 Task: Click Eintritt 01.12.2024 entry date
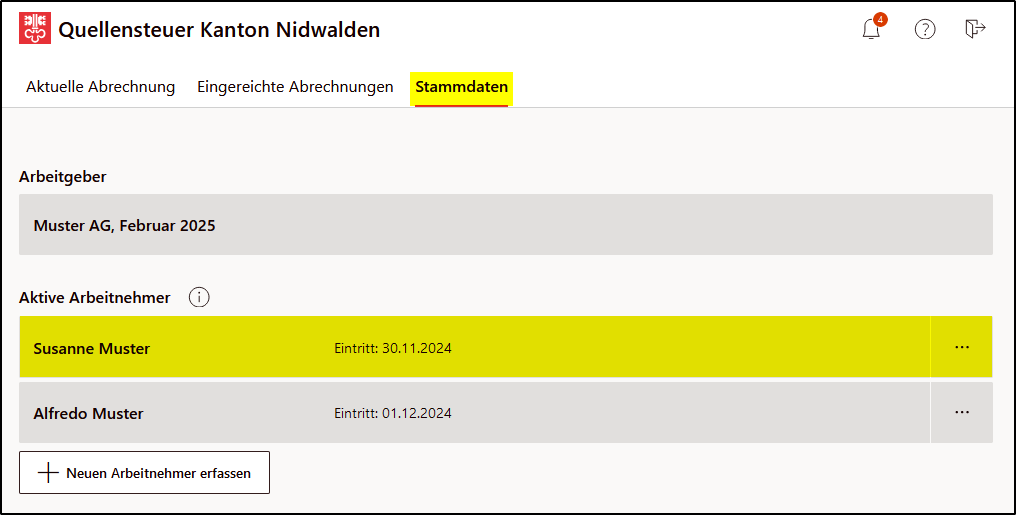[x=393, y=413]
